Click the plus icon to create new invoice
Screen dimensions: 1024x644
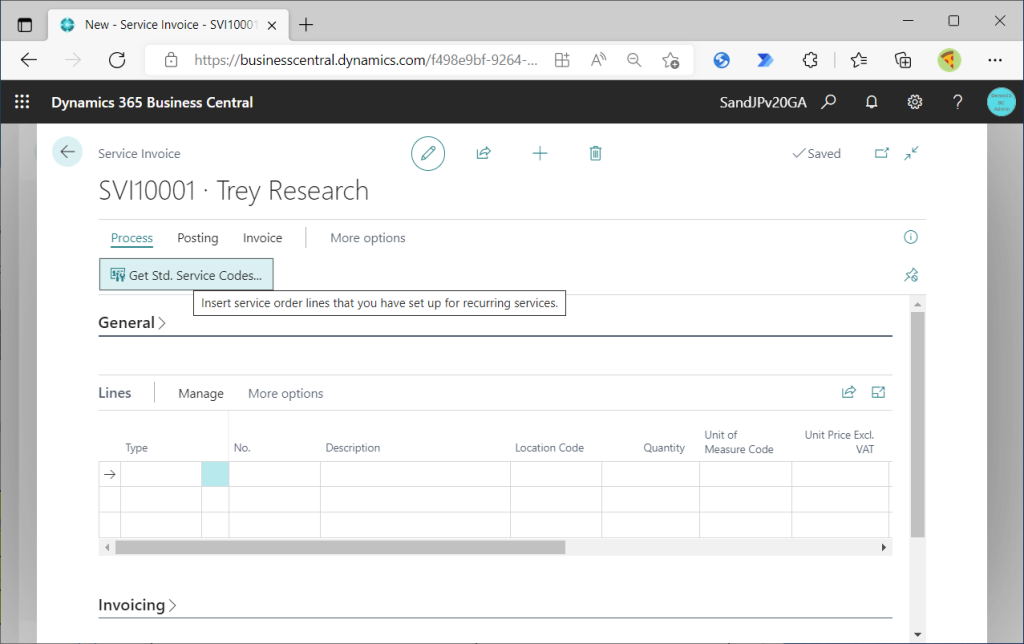(539, 153)
